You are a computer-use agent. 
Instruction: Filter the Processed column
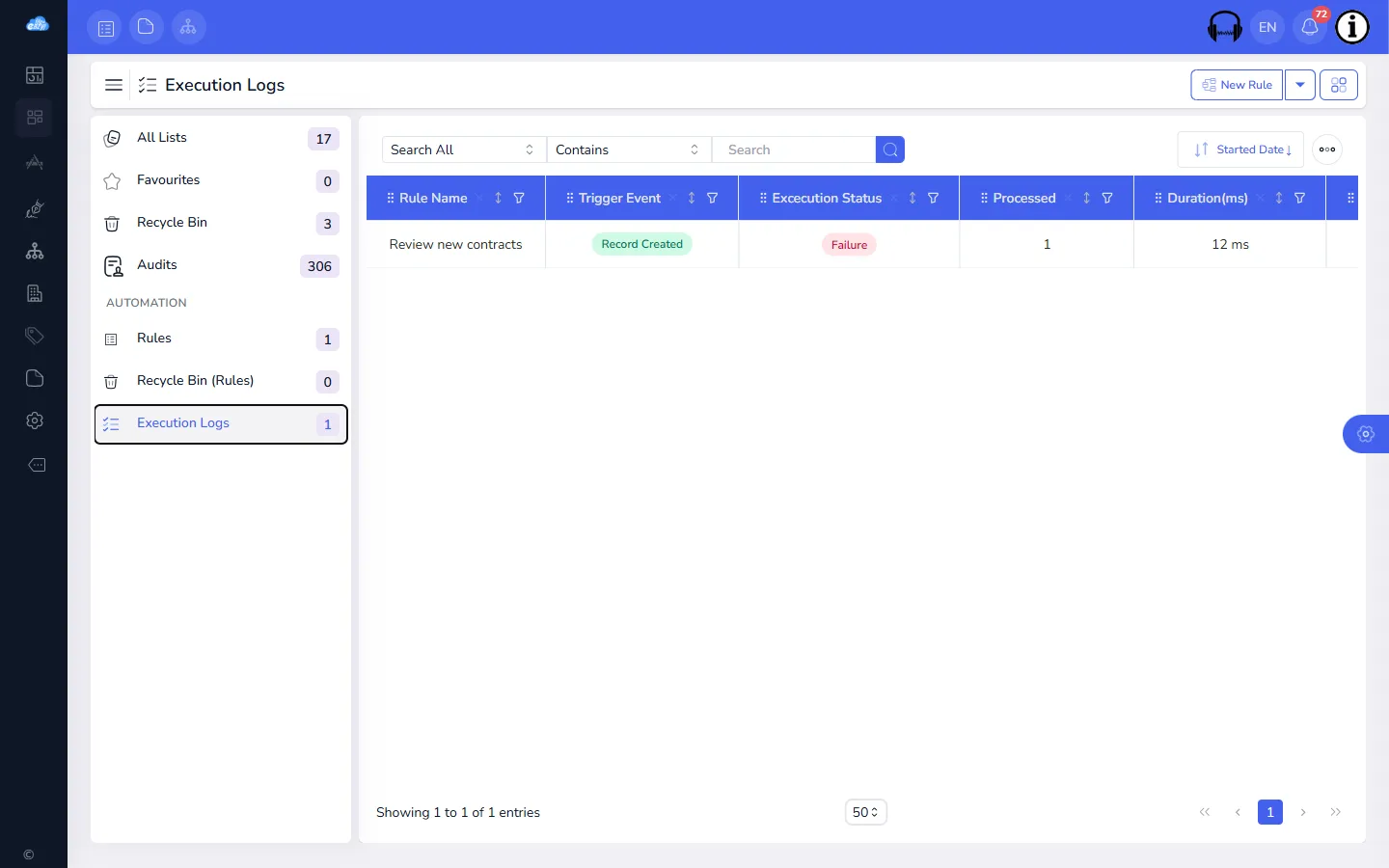[1107, 198]
